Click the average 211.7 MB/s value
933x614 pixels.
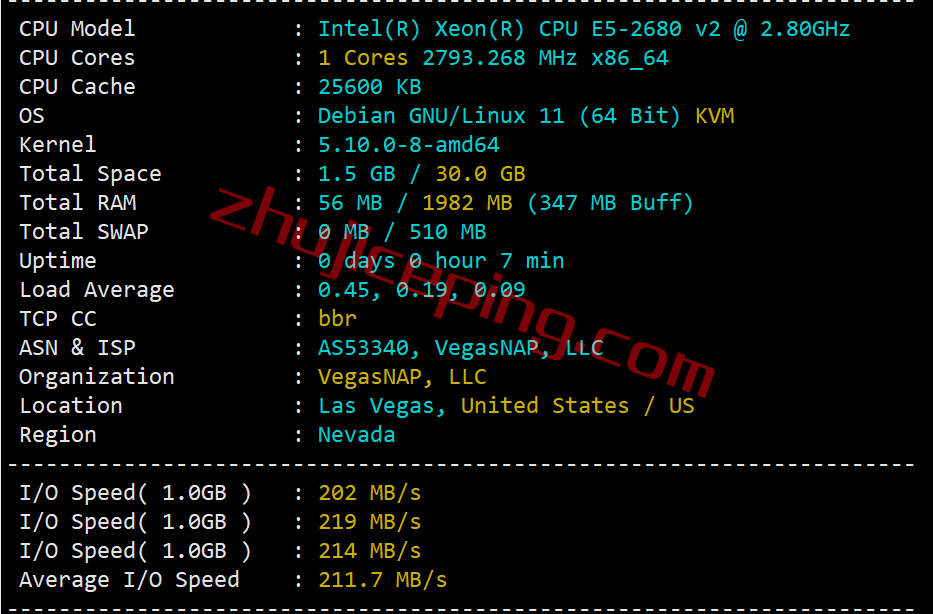tap(383, 580)
